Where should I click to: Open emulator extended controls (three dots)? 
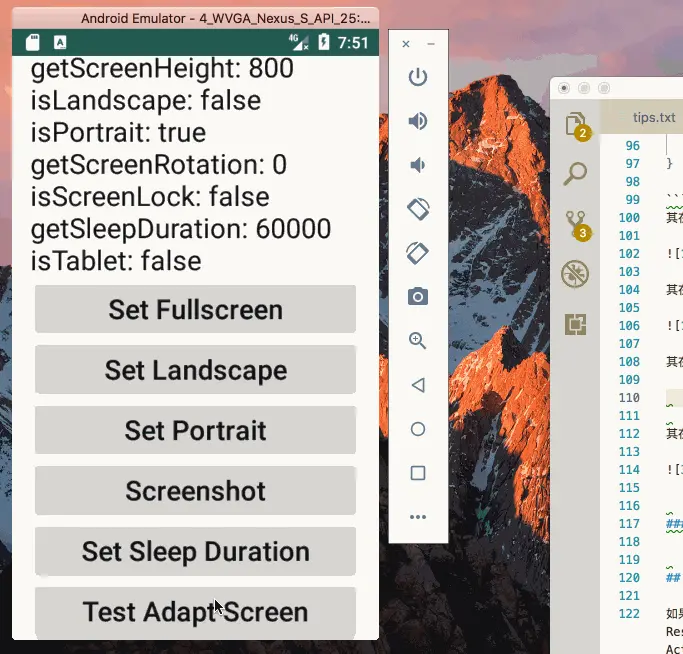point(418,517)
